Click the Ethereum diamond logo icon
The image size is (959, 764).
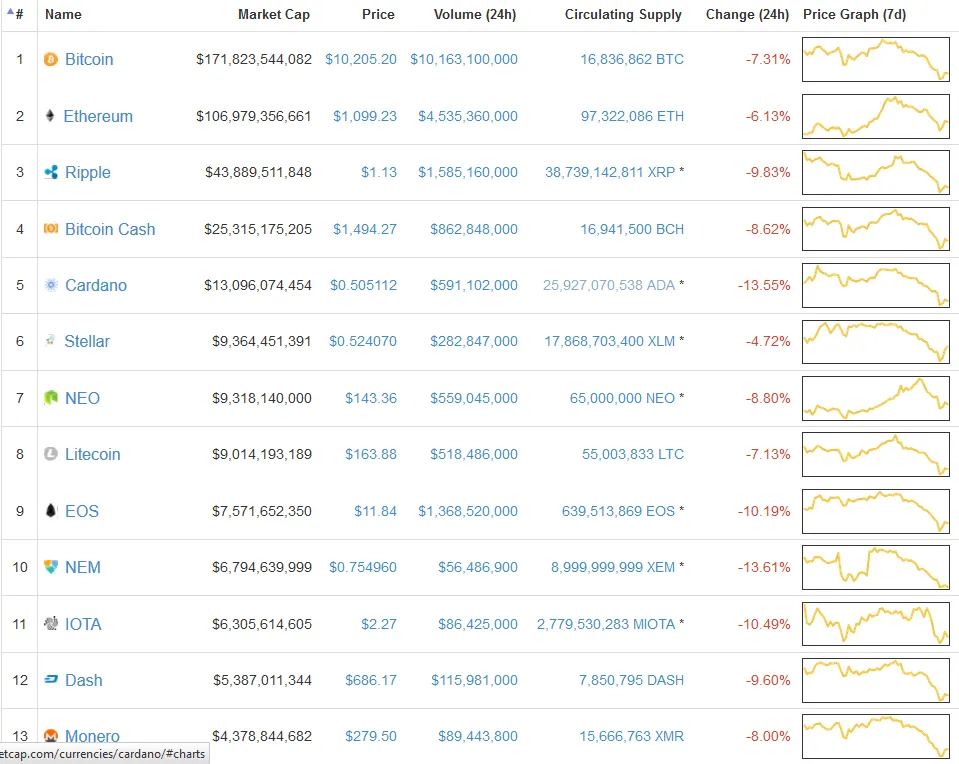pyautogui.click(x=50, y=116)
